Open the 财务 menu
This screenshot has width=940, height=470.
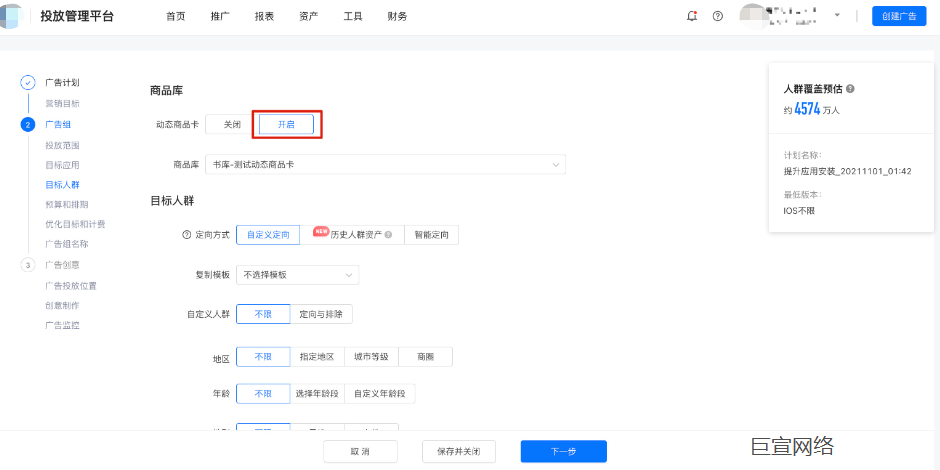tap(397, 17)
